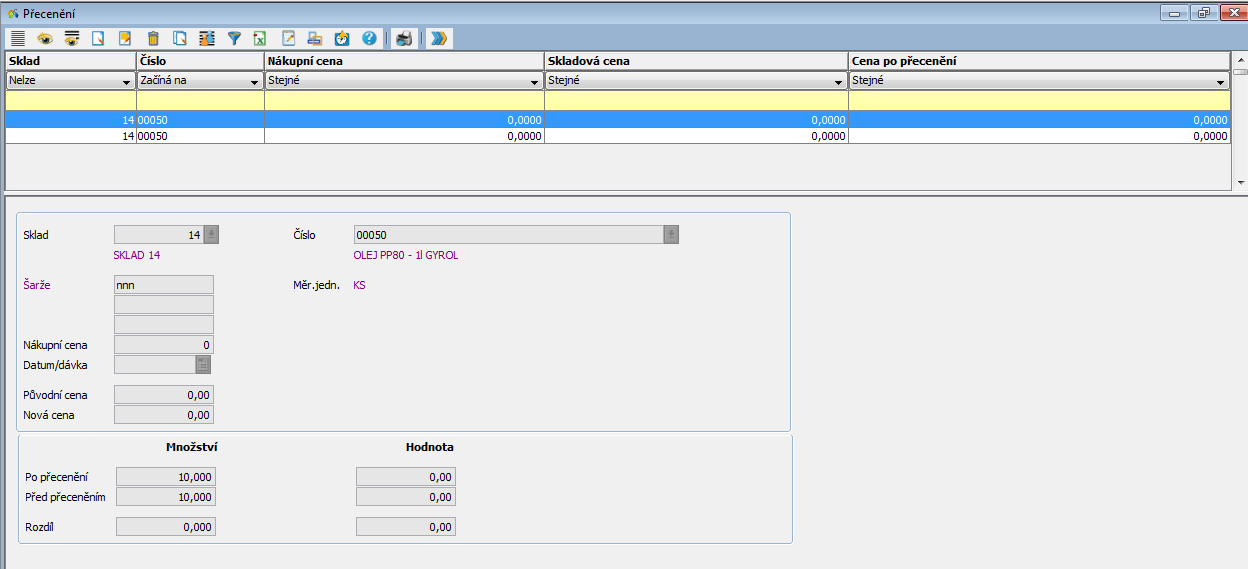Click the printer icon
The height and width of the screenshot is (569, 1248).
click(x=404, y=39)
